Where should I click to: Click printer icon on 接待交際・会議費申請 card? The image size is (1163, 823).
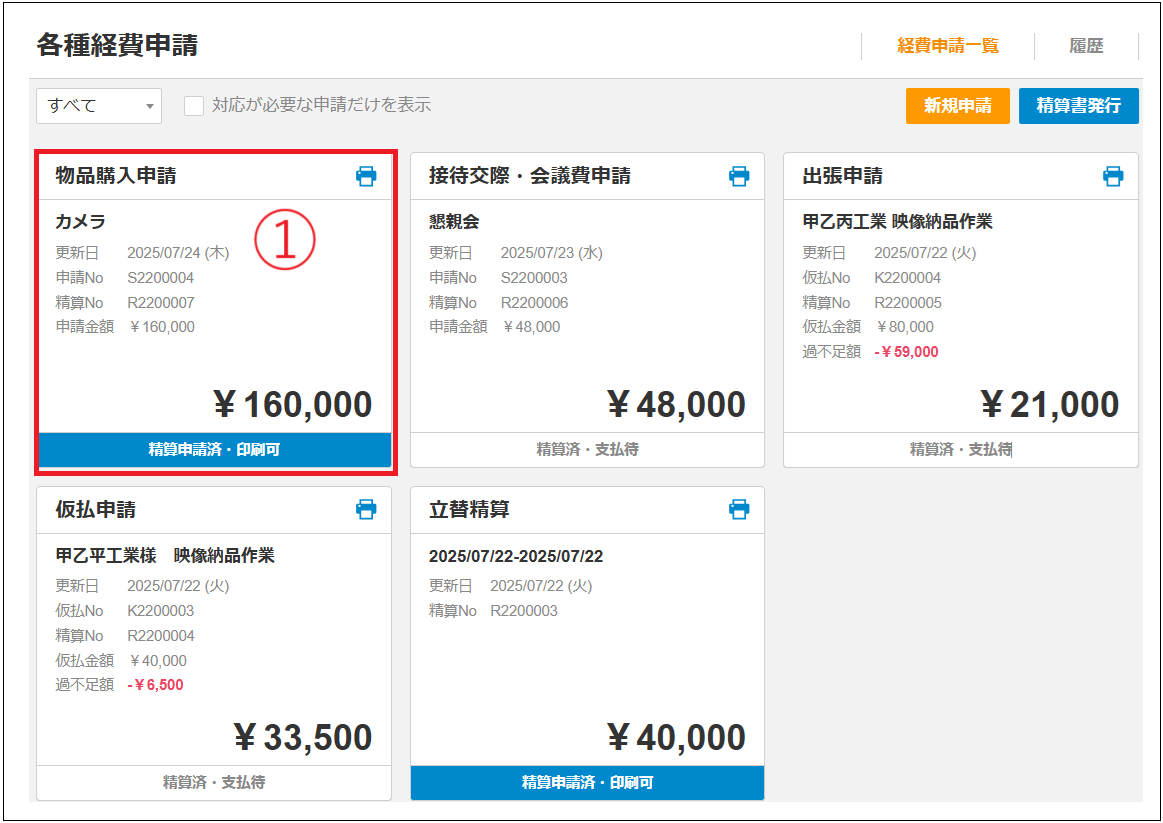click(739, 177)
